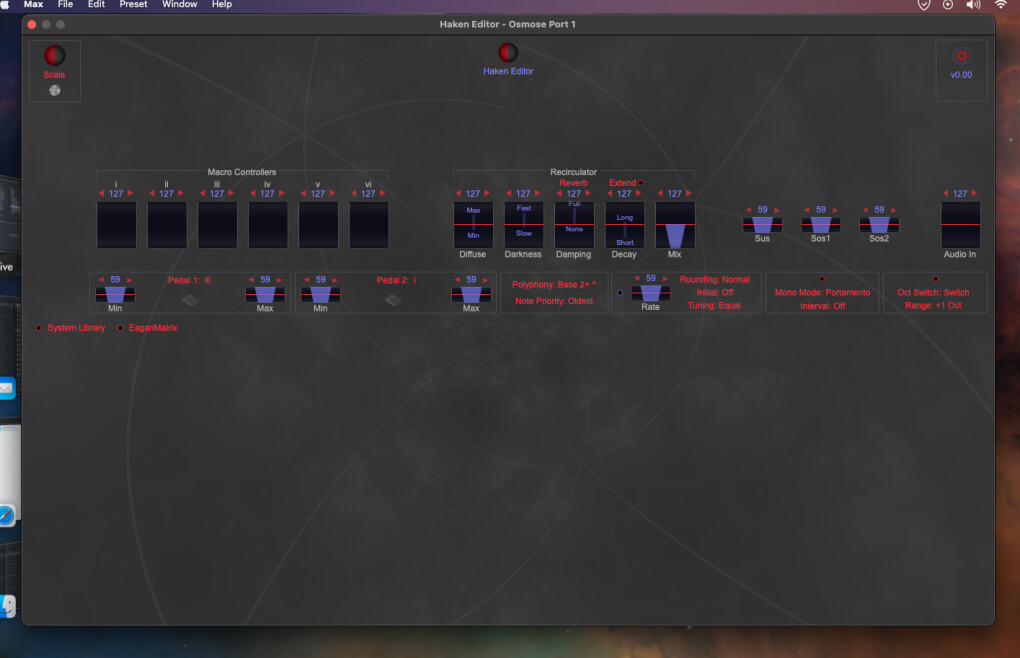This screenshot has width=1020, height=658.
Task: Click the Haken Editor red knob
Action: pos(508,53)
